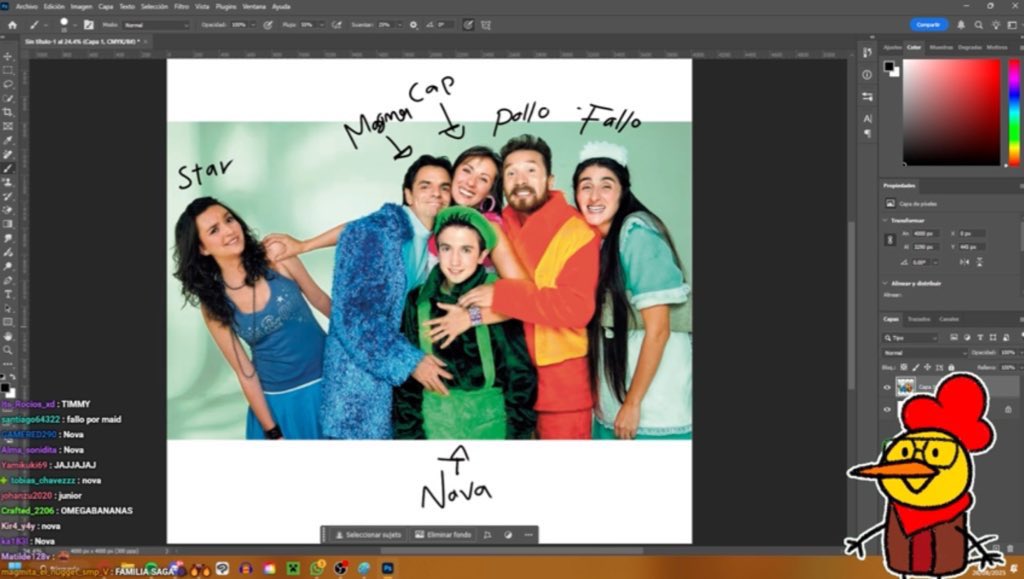This screenshot has width=1024, height=579.
Task: Open smoothing options gear icon
Action: pos(413,25)
